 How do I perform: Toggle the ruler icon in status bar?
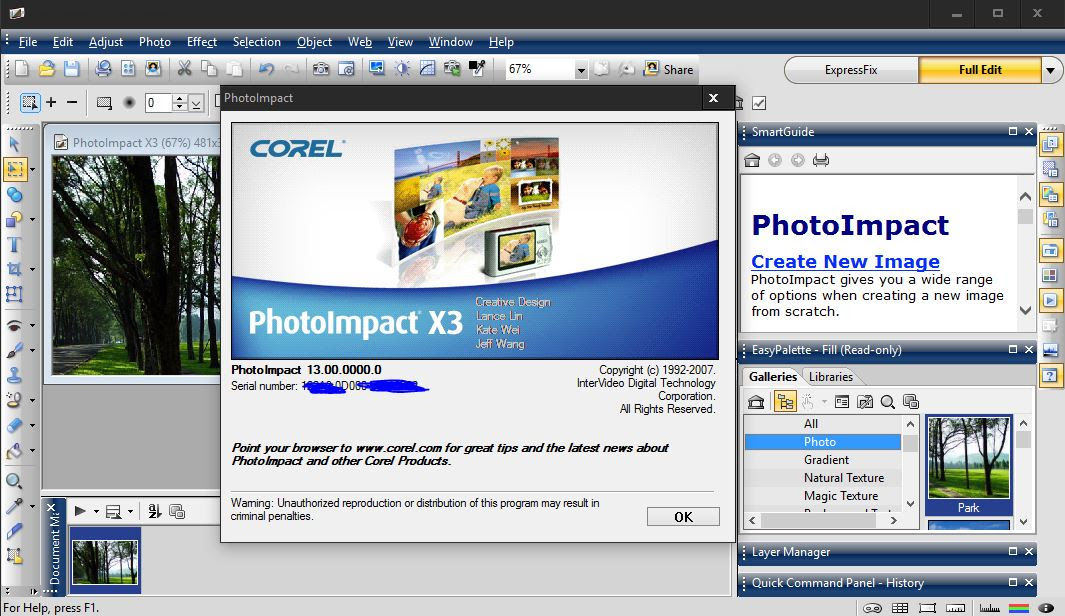pos(956,608)
